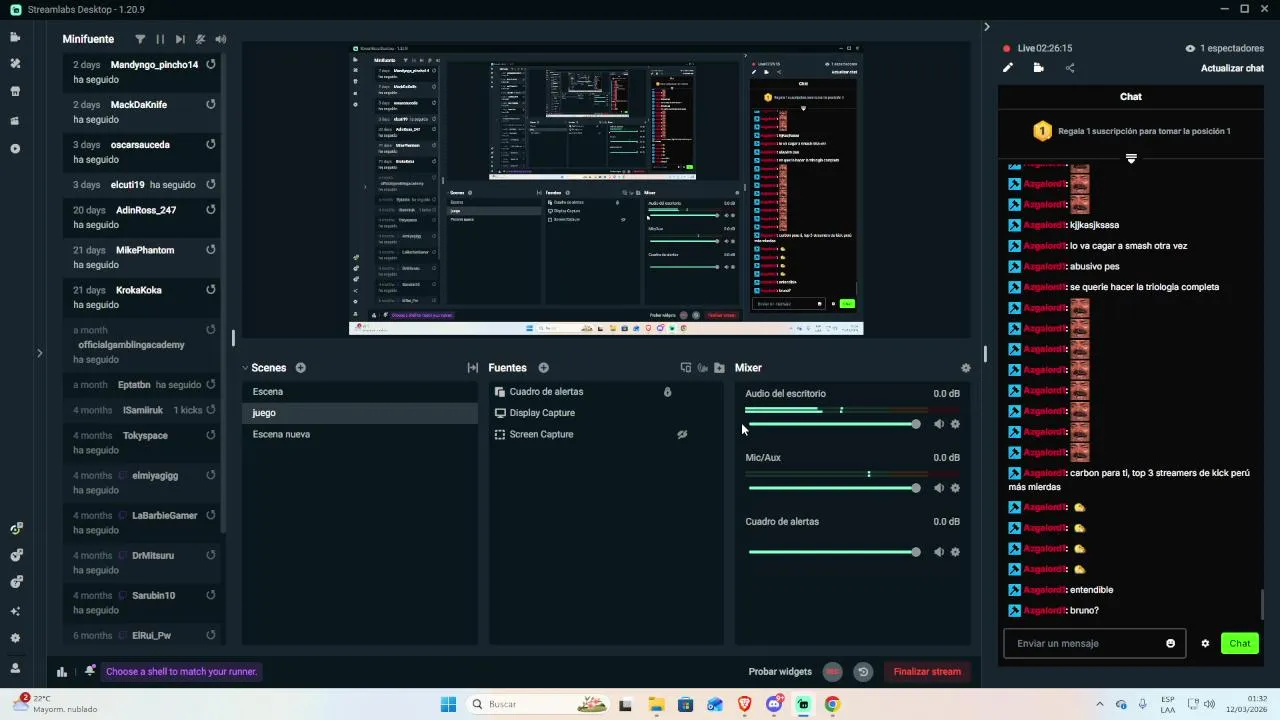
Task: Open the Recordings play icon in sidebar
Action: coord(15,148)
